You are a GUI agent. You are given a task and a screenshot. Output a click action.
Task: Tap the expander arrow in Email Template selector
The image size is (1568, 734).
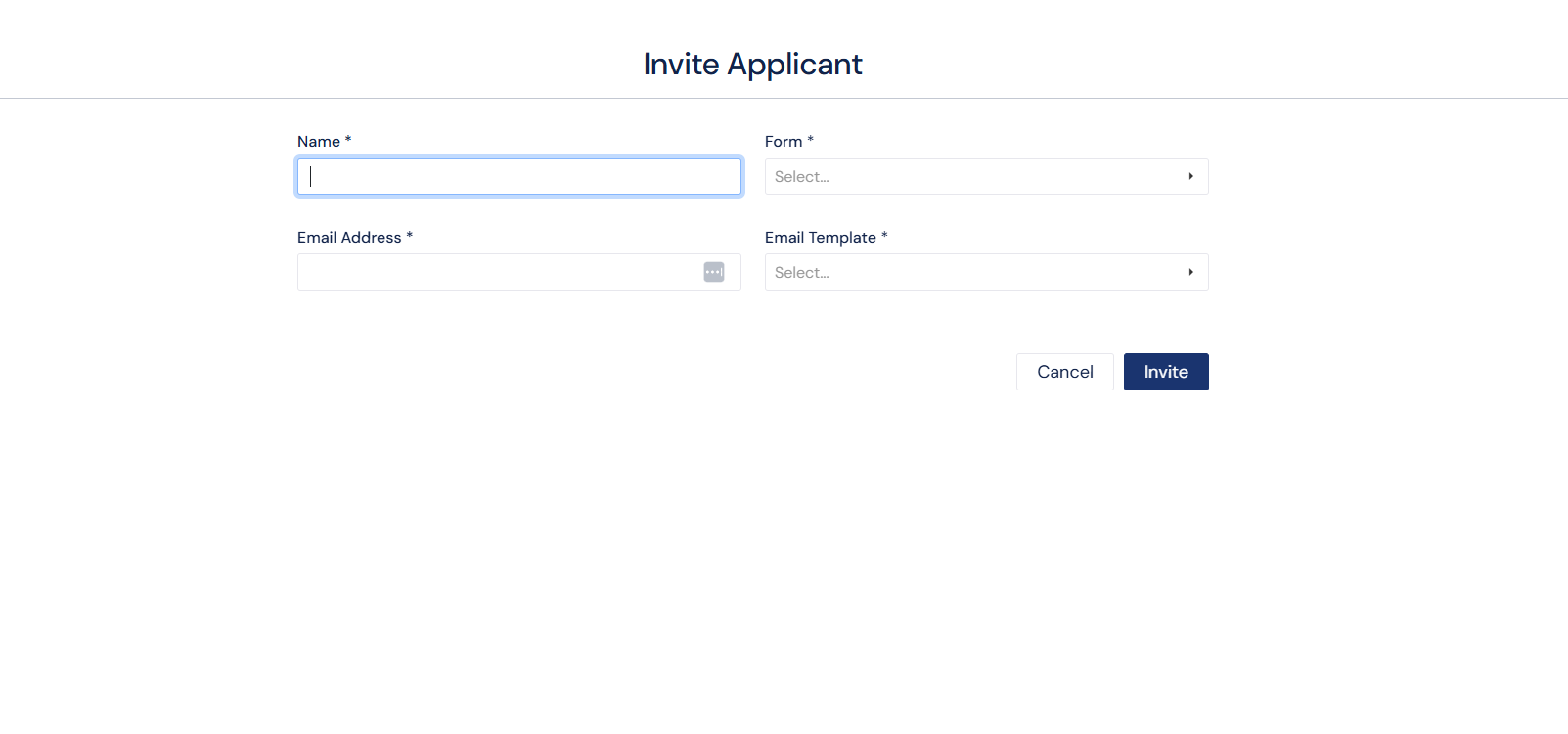point(1190,272)
